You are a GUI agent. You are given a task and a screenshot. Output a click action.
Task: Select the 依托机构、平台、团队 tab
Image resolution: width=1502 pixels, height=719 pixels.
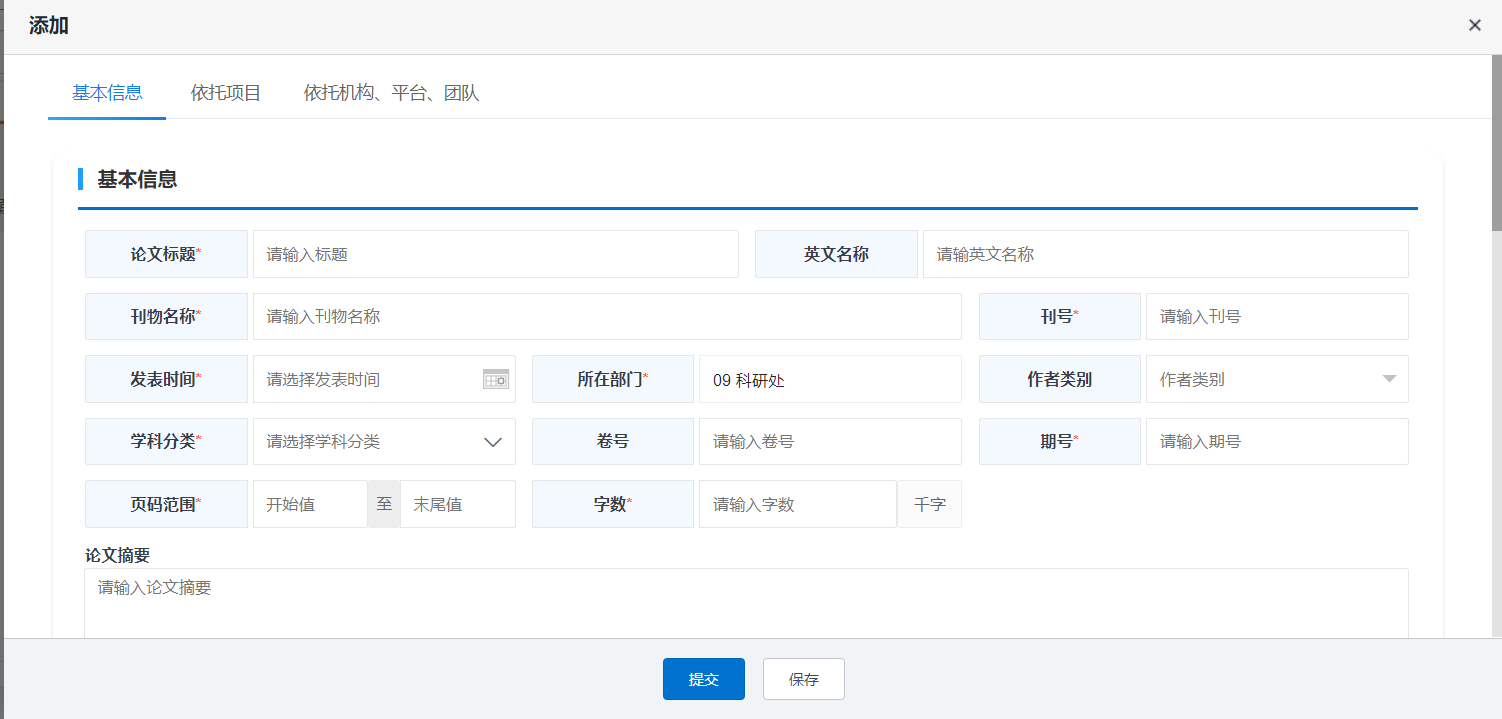coord(391,93)
